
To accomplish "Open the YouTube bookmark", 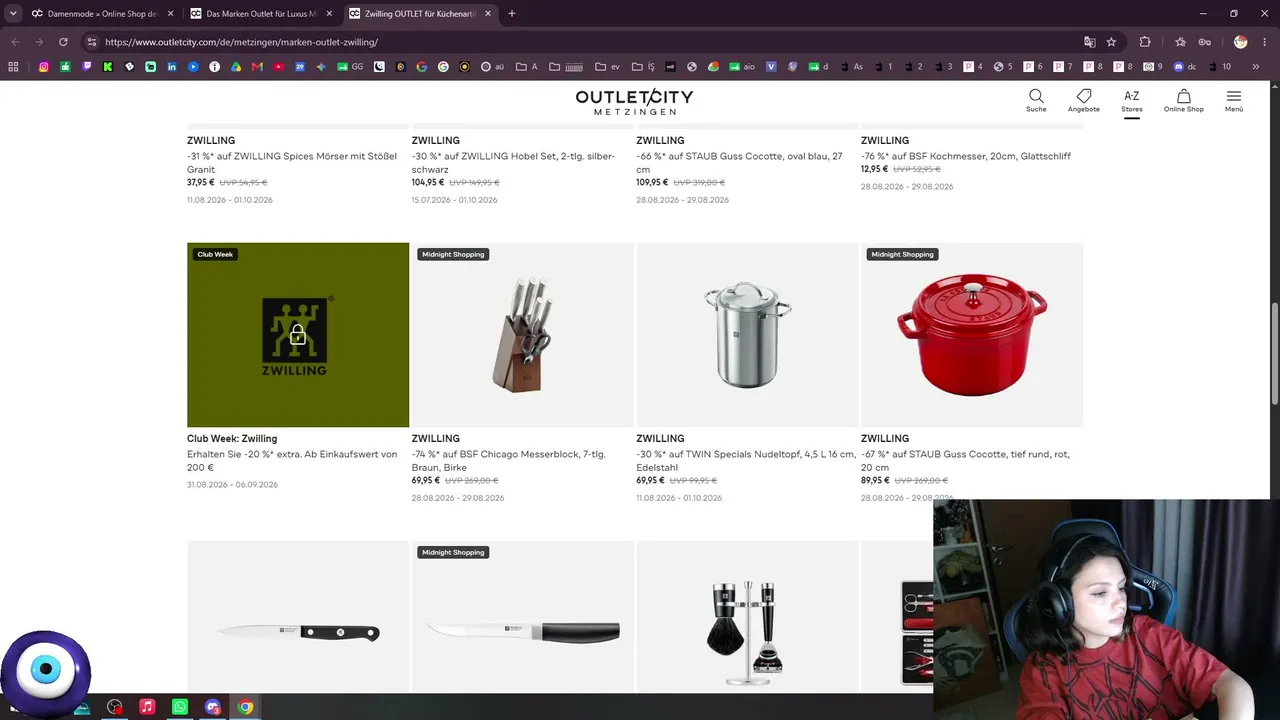I will point(279,67).
